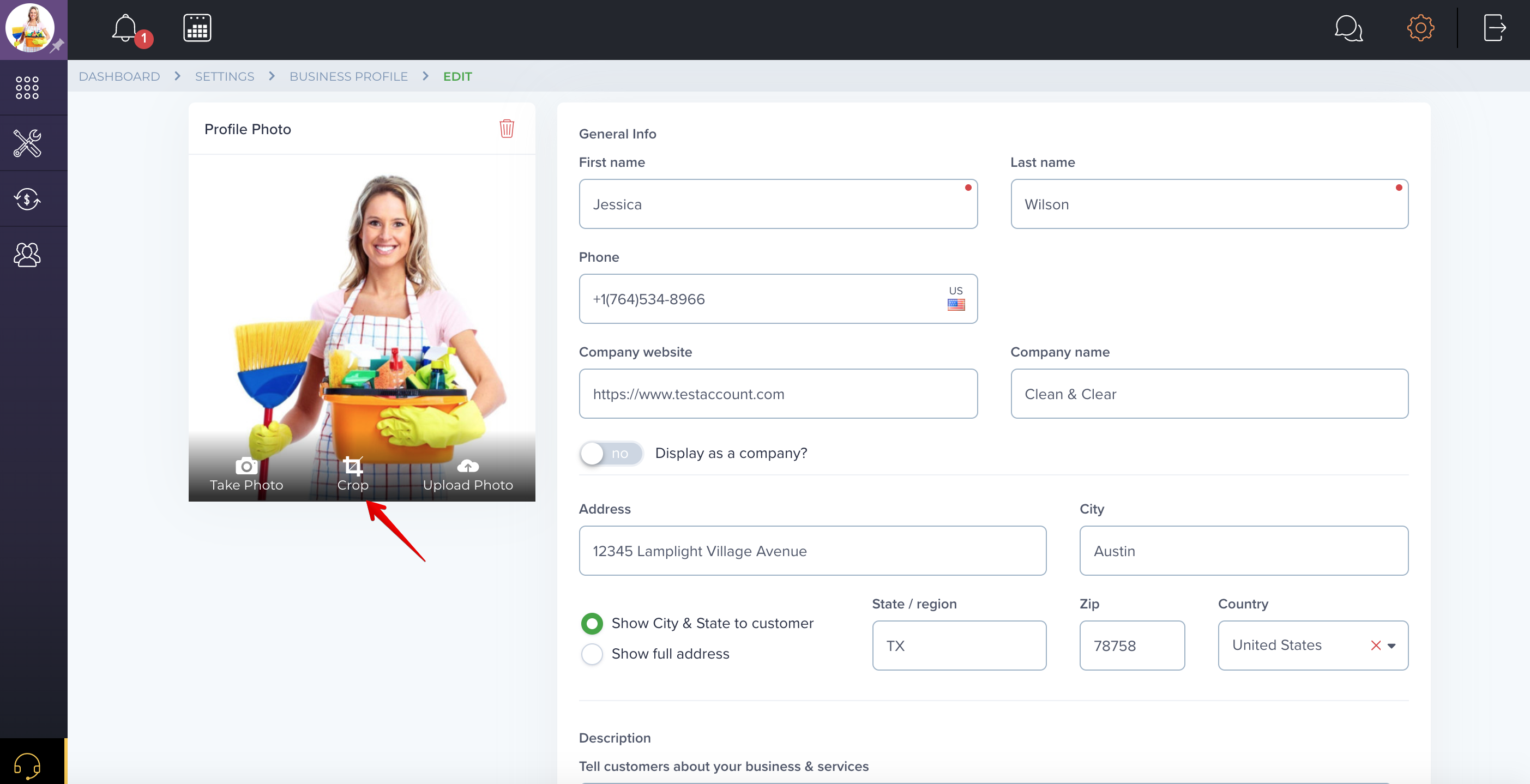Screen dimensions: 1530x784
Task: Click the Phone number field
Action: pos(778,299)
